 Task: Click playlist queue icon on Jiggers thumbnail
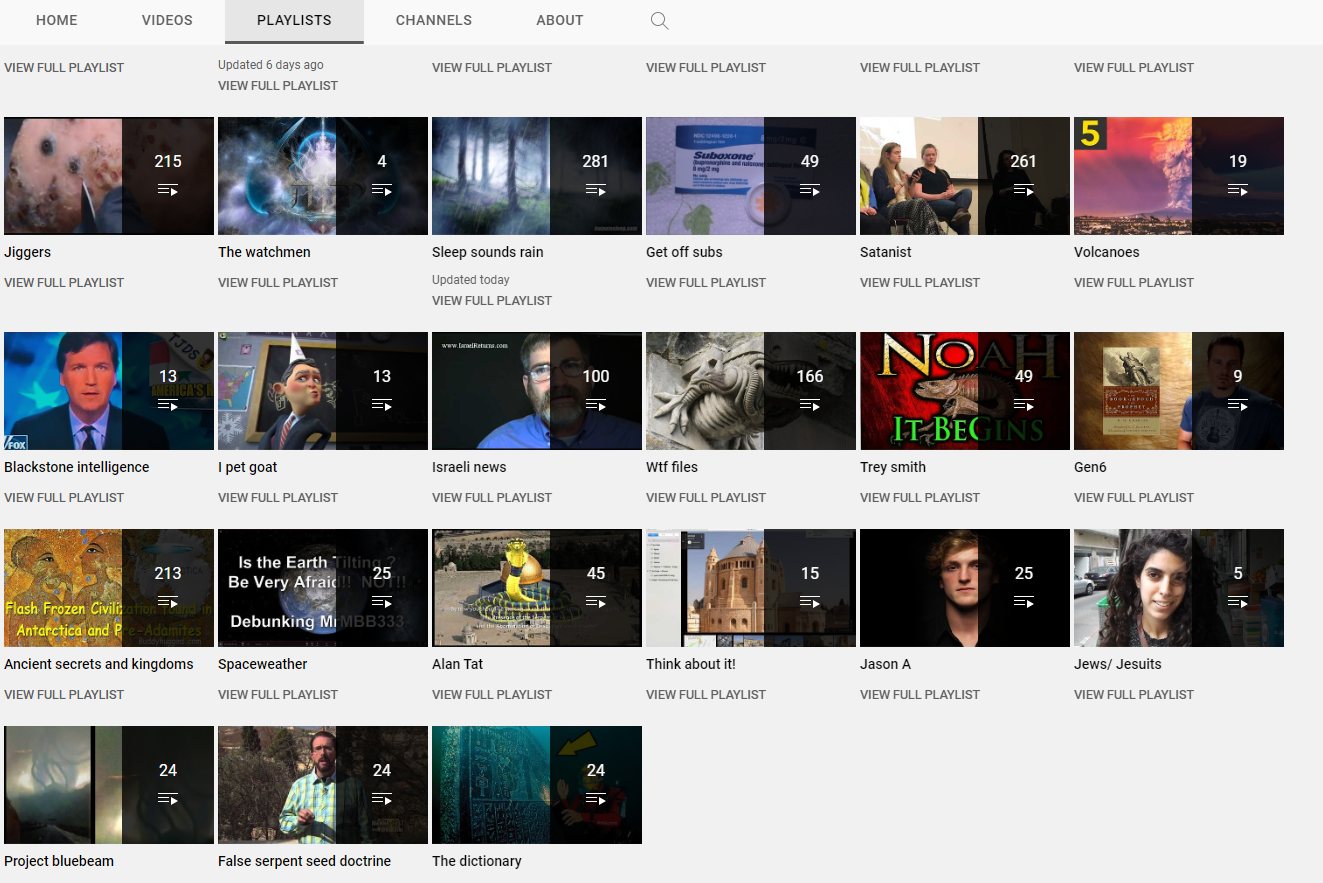click(168, 190)
